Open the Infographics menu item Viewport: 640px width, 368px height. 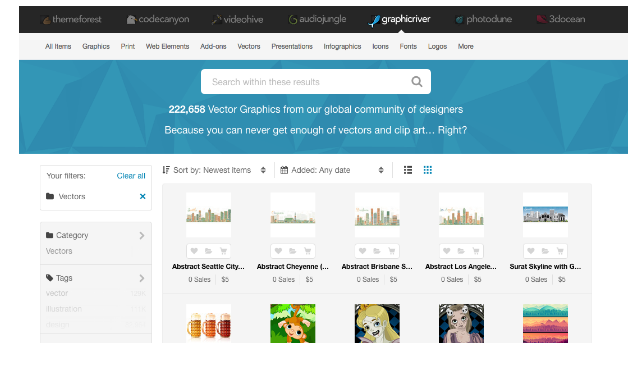342,47
